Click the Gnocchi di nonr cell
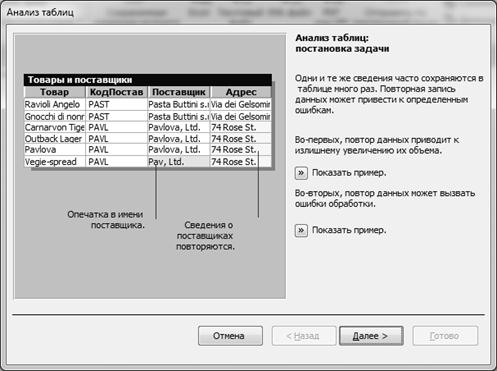 point(55,116)
